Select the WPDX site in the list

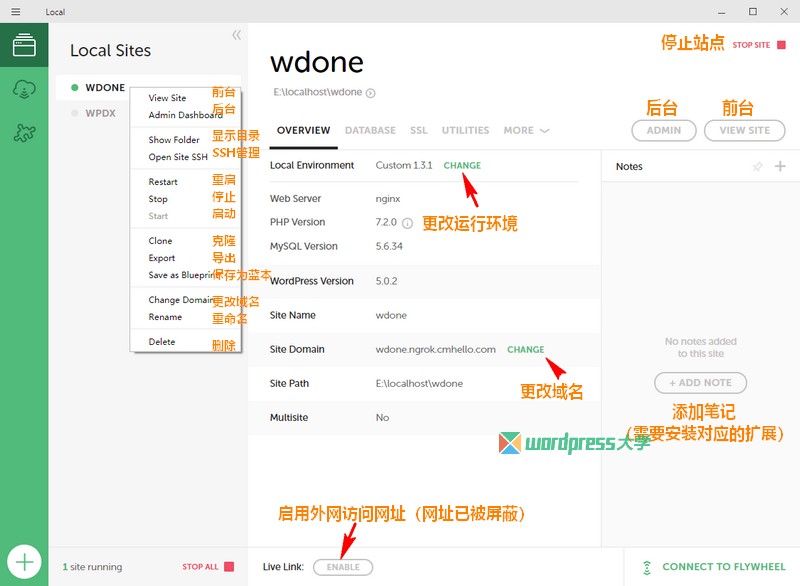pos(101,113)
